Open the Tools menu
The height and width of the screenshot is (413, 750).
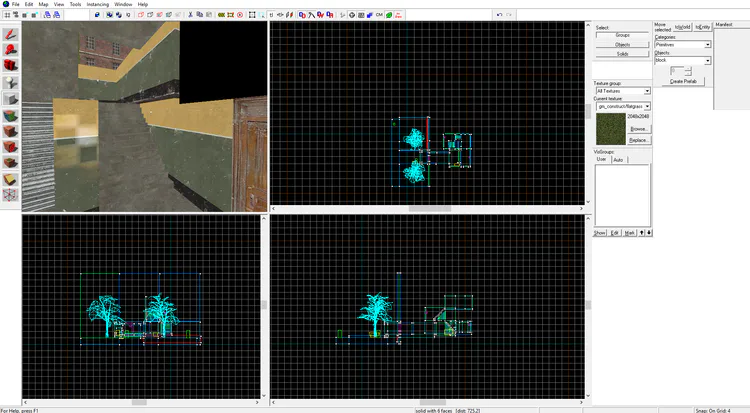tap(76, 4)
